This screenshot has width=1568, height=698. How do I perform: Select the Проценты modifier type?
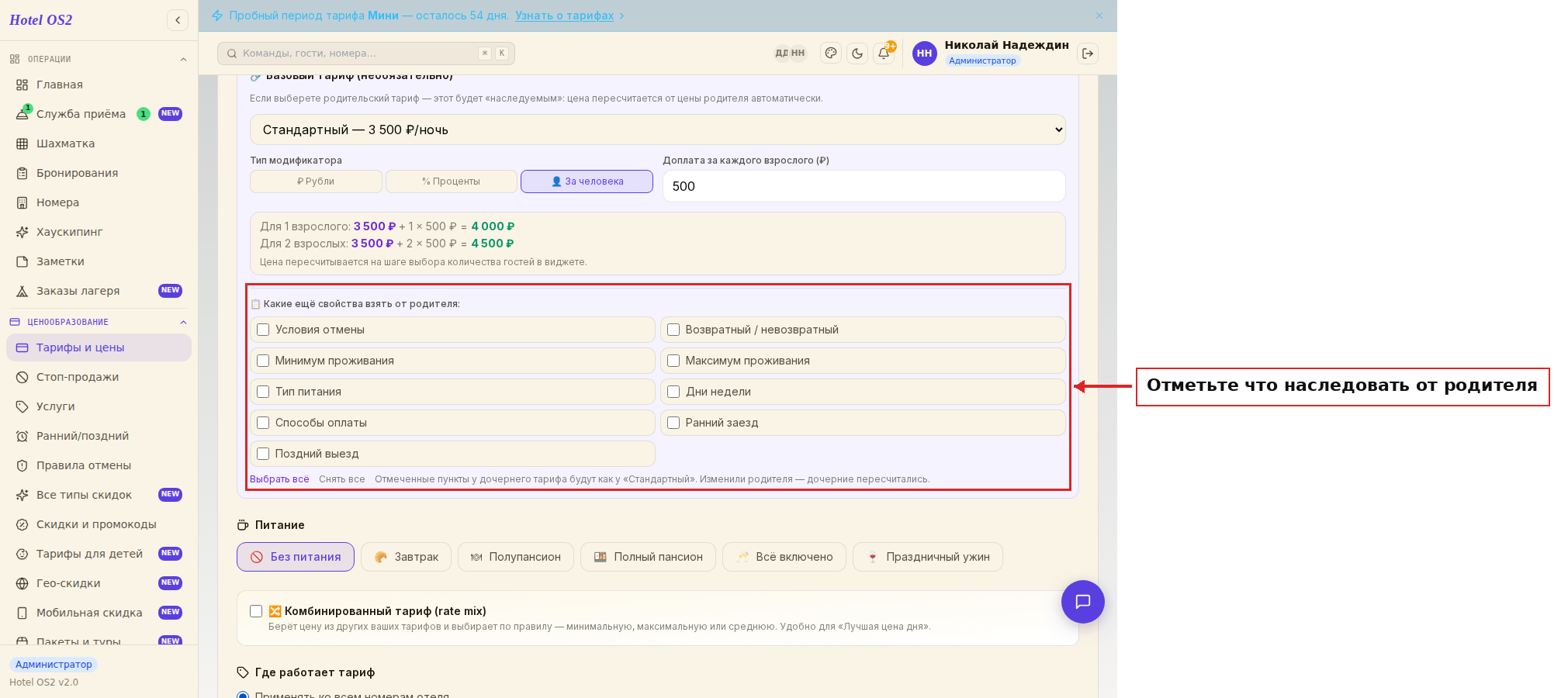452,181
